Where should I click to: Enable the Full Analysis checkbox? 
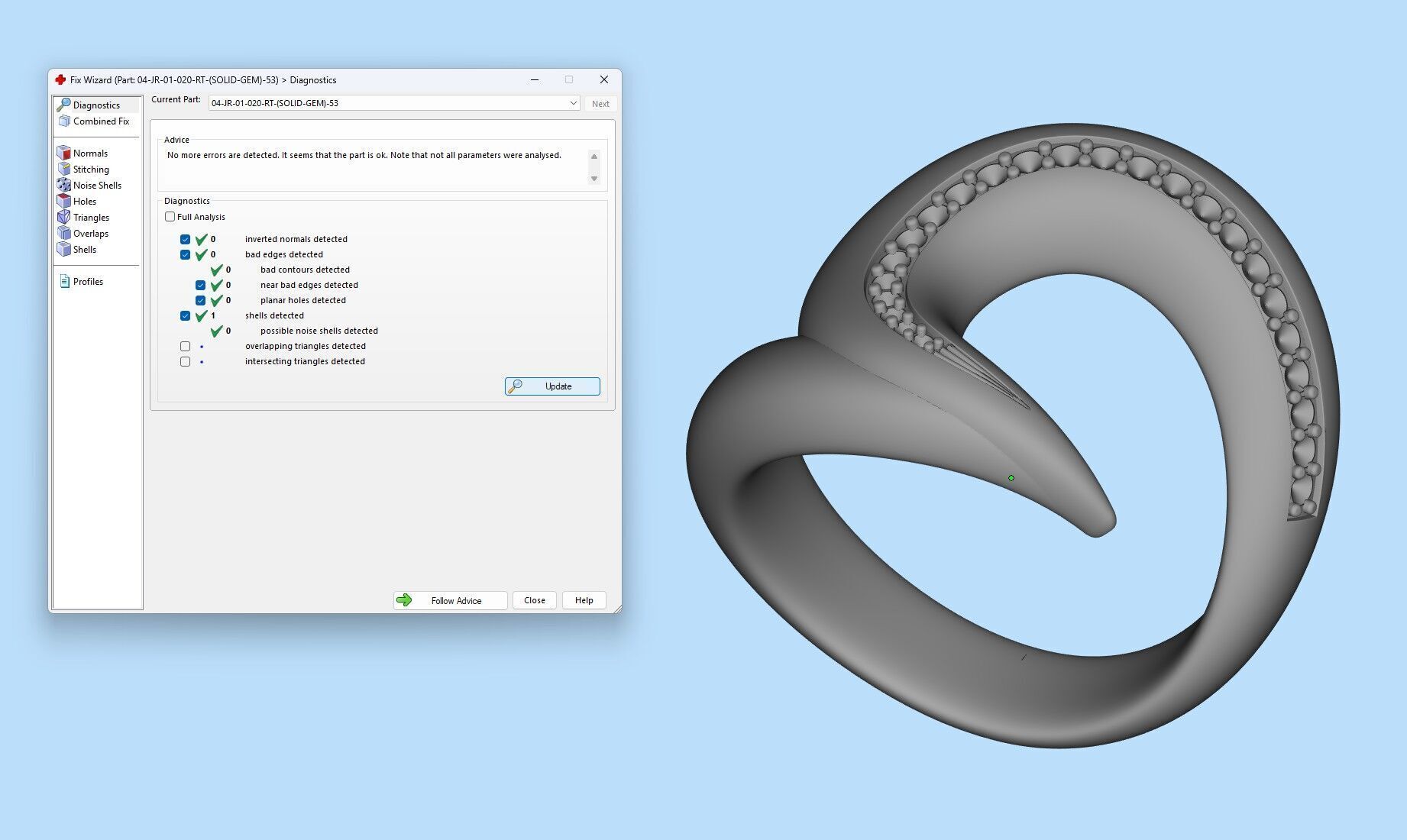coord(170,217)
